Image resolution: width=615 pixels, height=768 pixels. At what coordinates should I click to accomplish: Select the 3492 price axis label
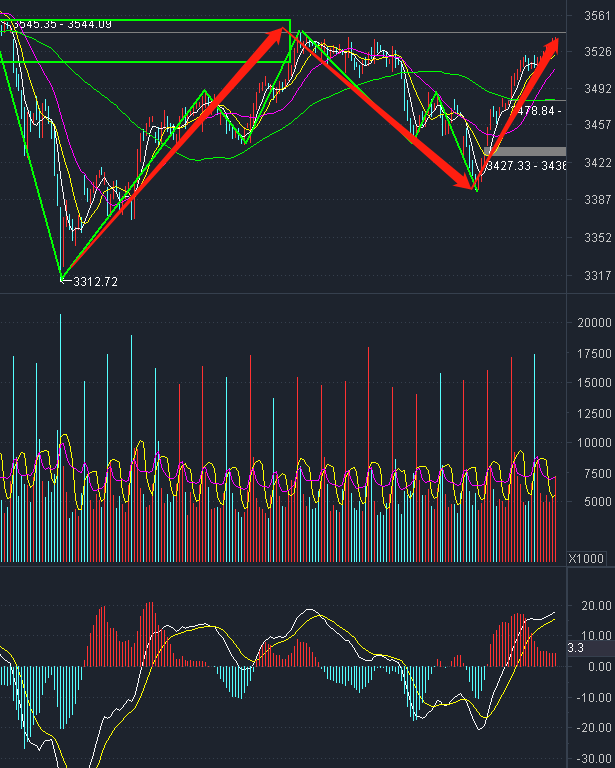[597, 89]
